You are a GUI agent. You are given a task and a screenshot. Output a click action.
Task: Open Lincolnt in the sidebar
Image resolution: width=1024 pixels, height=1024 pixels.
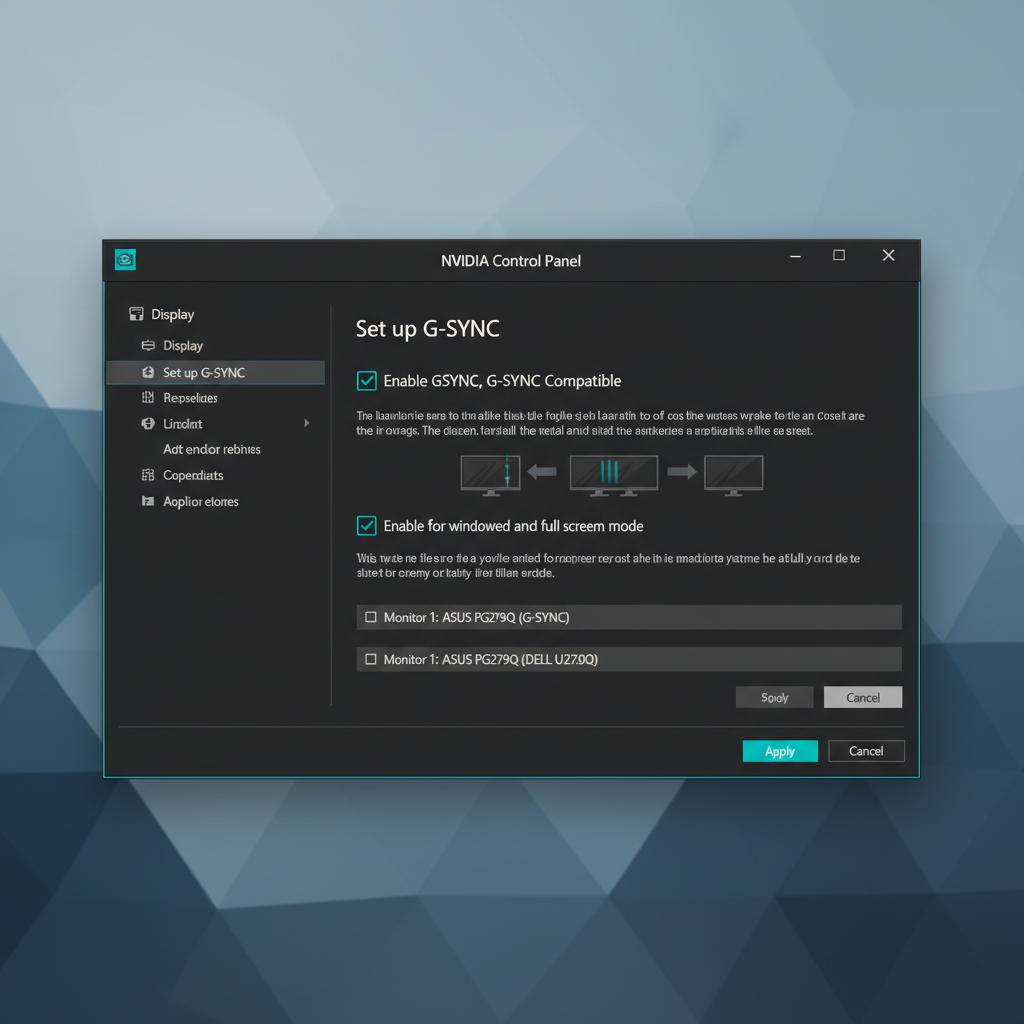183,424
